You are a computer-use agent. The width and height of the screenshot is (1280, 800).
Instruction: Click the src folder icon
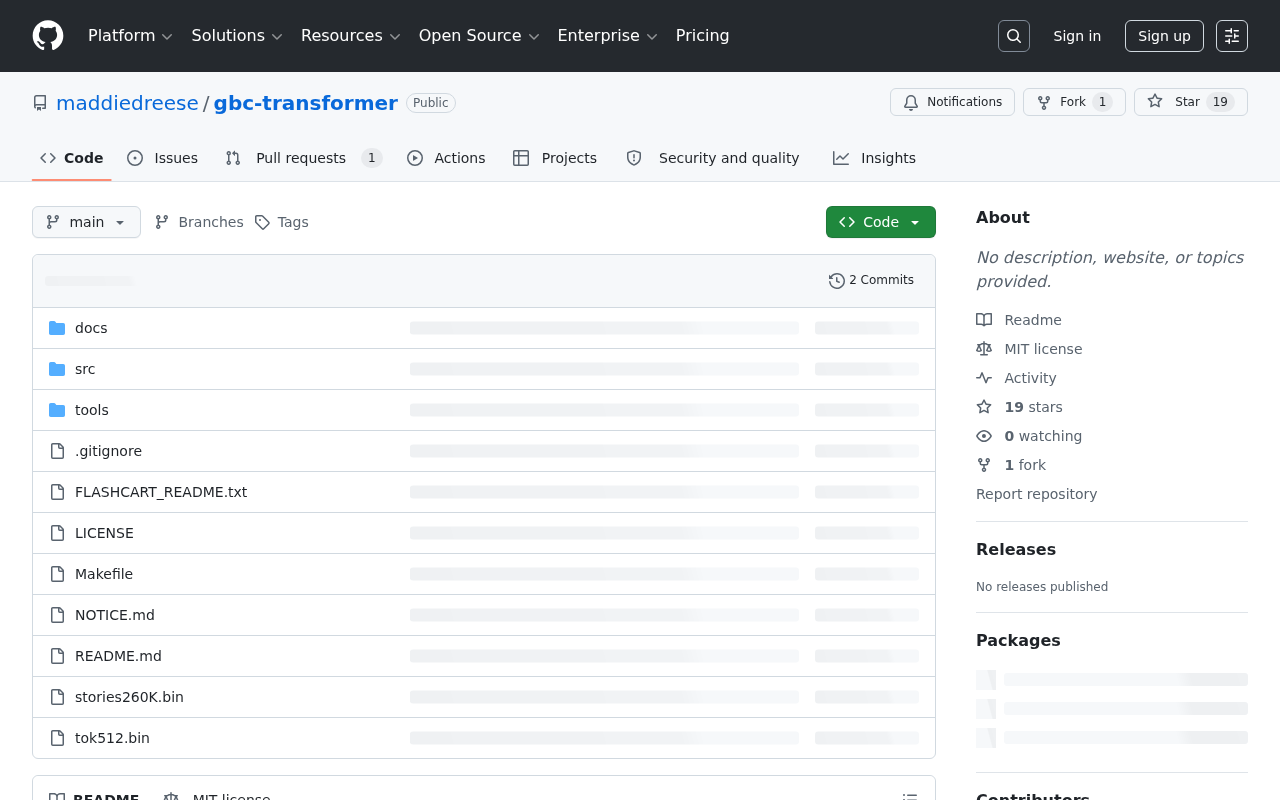pyautogui.click(x=57, y=369)
